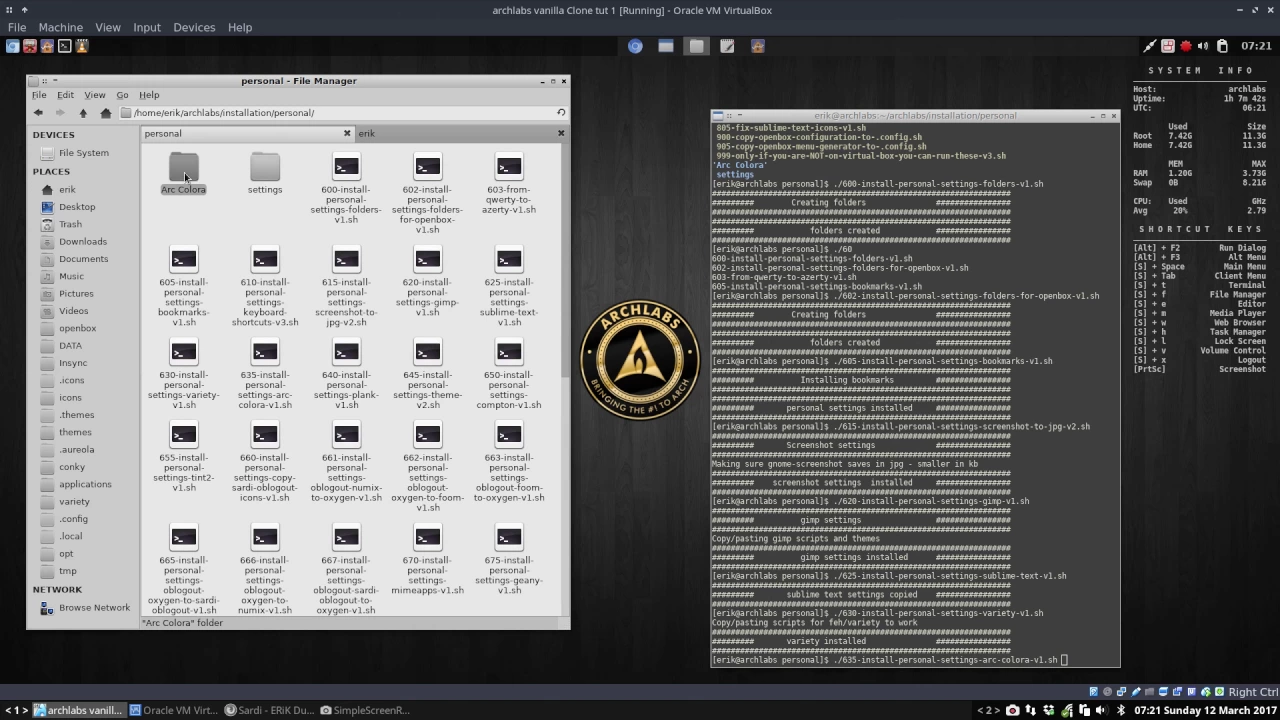Go back with the File Manager back arrow
The width and height of the screenshot is (1280, 720).
click(x=38, y=113)
